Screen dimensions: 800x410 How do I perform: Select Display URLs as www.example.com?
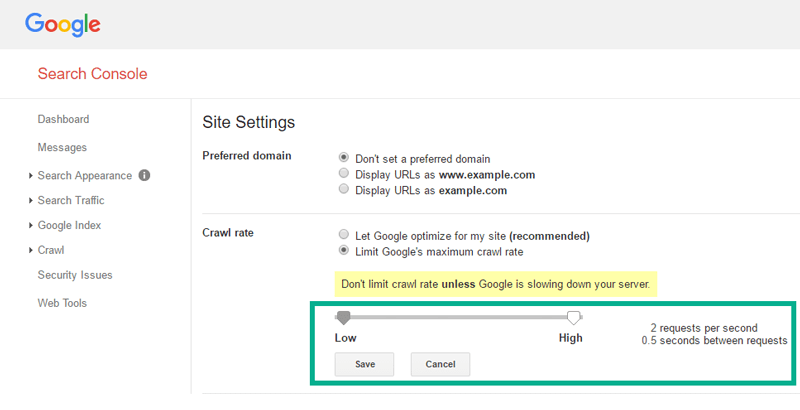pos(344,174)
